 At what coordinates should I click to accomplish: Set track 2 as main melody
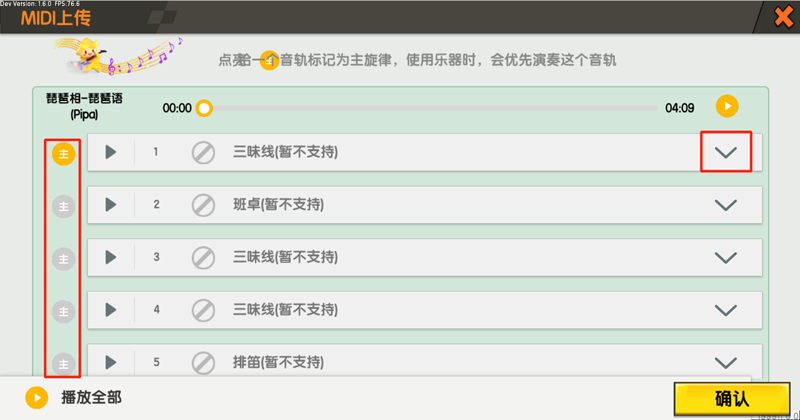(x=64, y=206)
